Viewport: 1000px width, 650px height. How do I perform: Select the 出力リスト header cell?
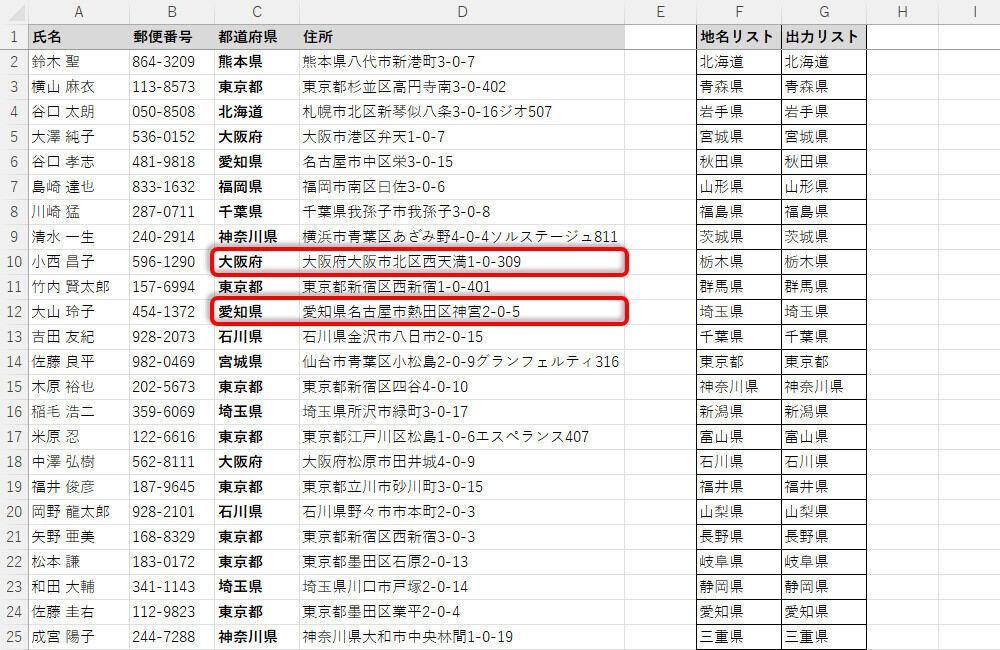click(x=823, y=37)
